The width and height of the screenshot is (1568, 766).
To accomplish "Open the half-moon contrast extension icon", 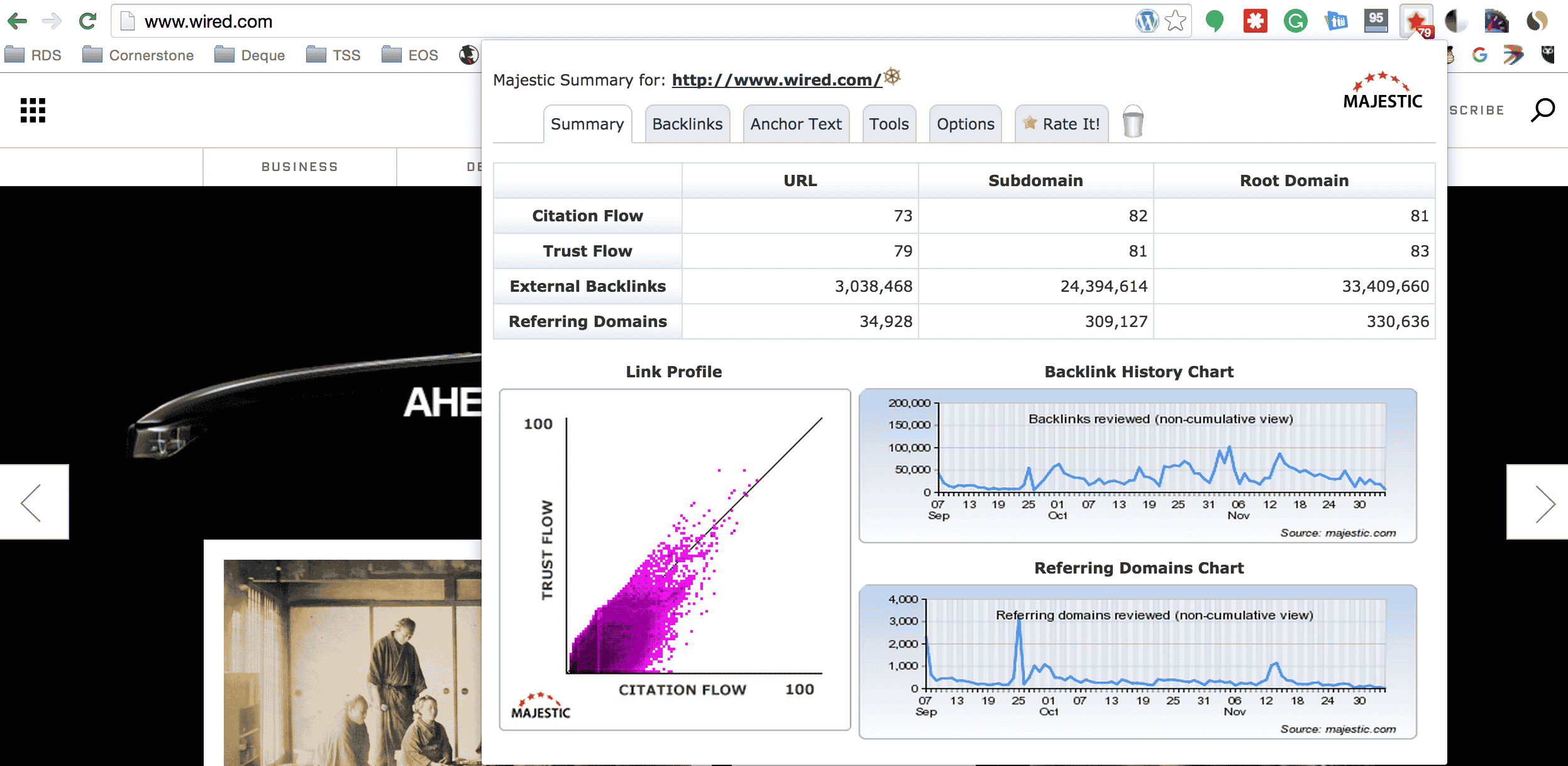I will (1456, 21).
